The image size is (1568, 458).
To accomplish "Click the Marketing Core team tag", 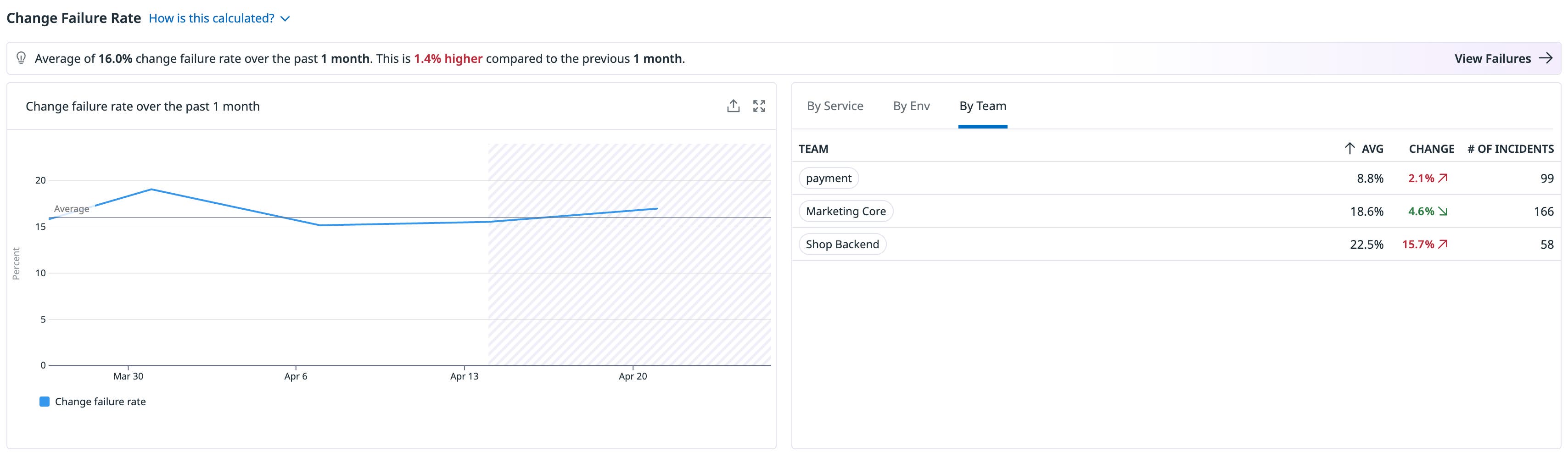I will pos(846,212).
